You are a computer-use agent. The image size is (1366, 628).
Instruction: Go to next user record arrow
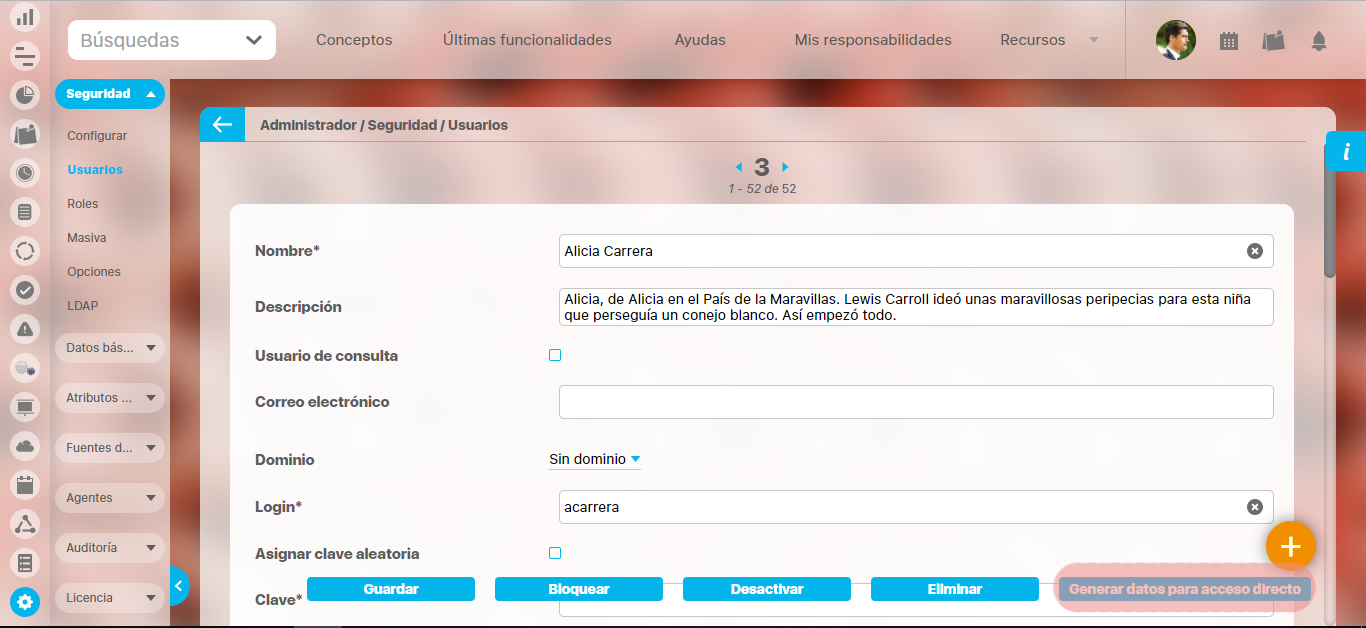pyautogui.click(x=785, y=167)
